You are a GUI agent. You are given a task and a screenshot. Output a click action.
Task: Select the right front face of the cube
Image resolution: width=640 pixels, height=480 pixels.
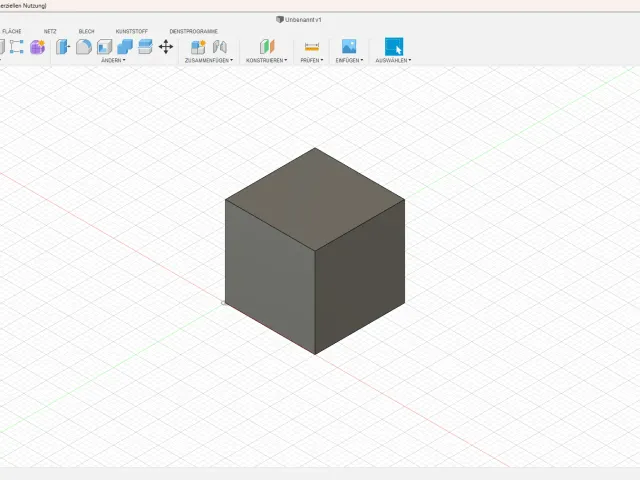point(360,277)
